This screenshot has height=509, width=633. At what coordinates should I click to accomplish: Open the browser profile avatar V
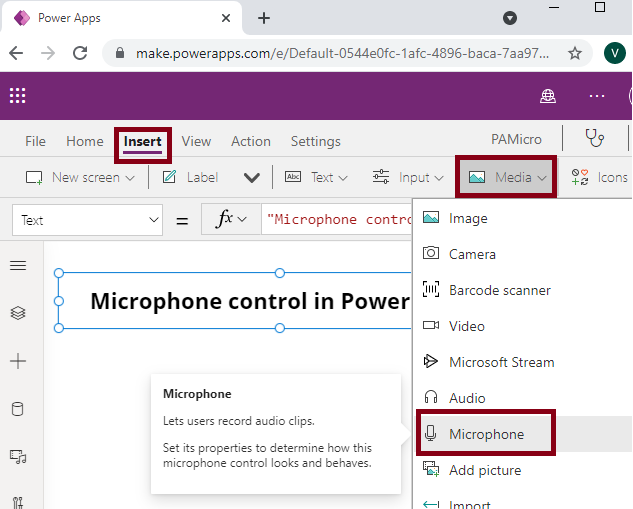[x=615, y=53]
